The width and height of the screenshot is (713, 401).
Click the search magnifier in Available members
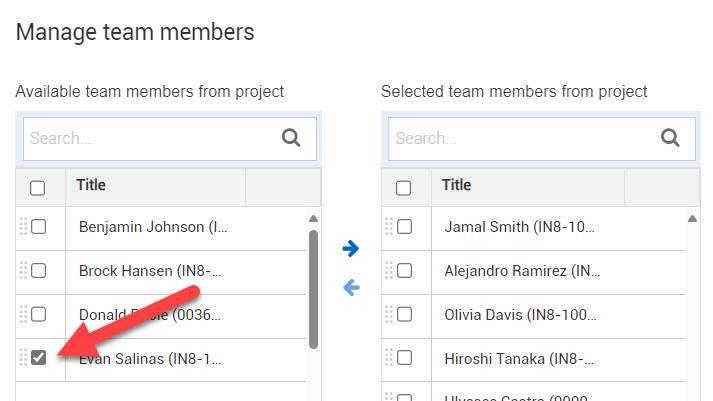coord(291,138)
